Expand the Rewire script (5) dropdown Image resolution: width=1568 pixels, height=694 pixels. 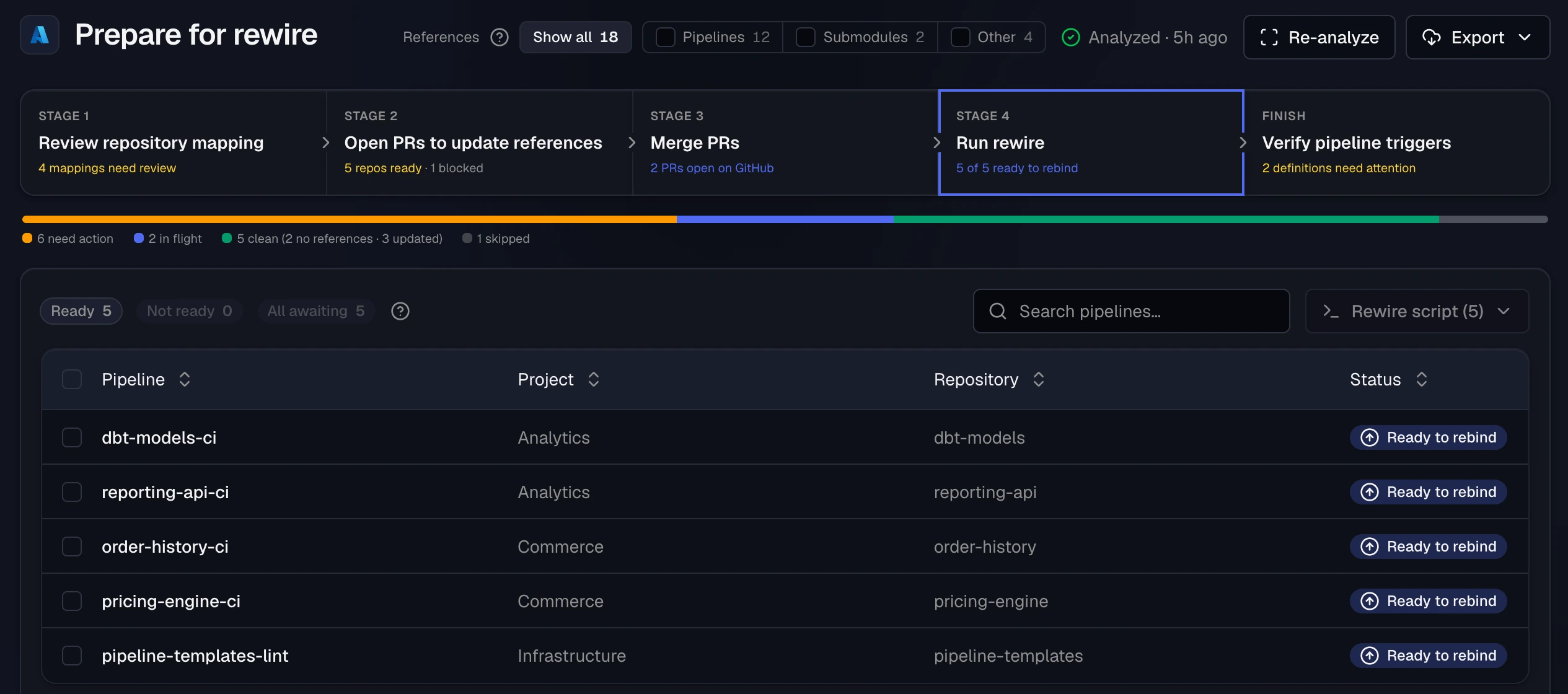point(1417,311)
